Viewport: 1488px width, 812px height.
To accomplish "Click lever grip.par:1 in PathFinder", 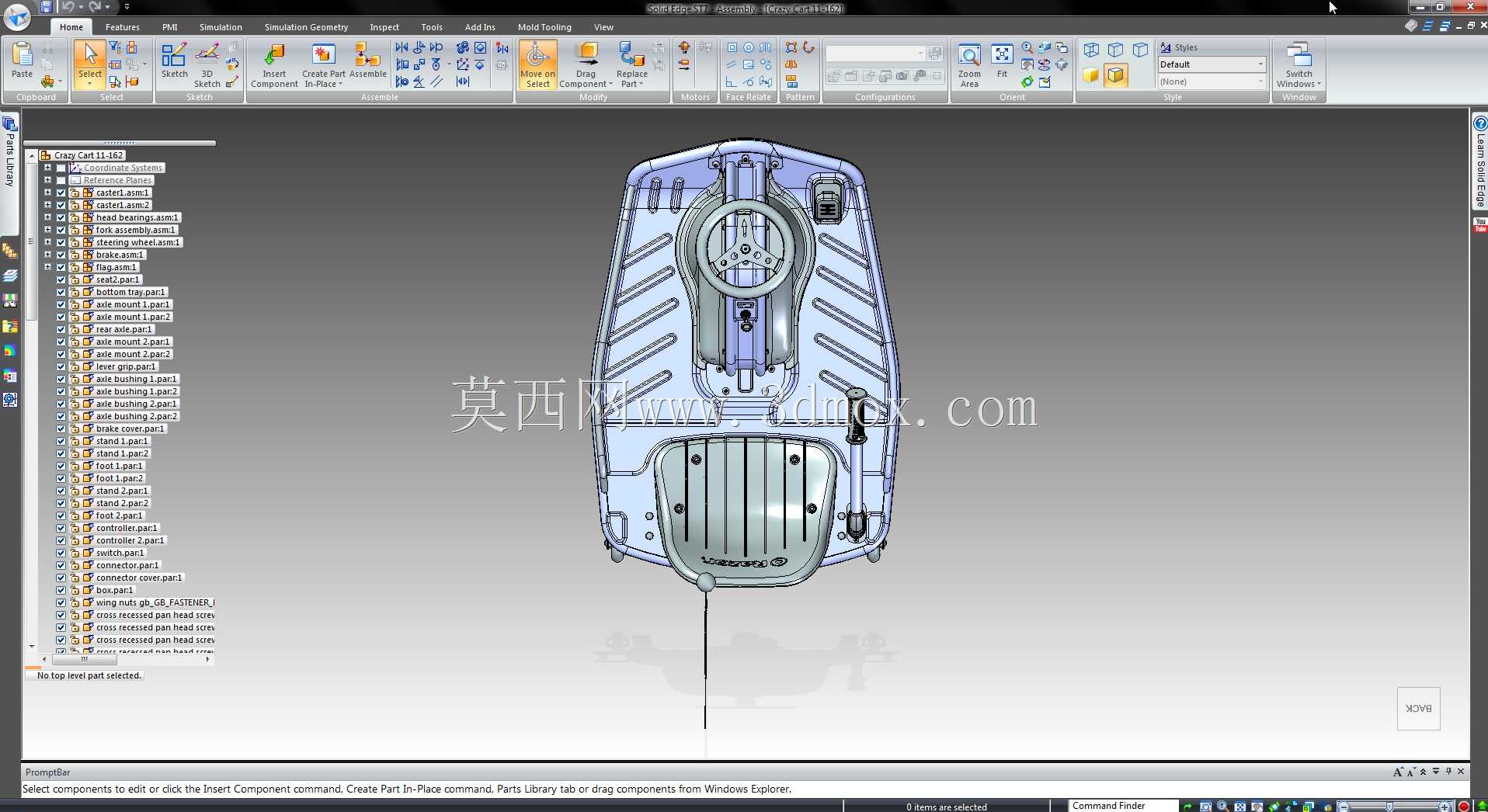I will [126, 366].
